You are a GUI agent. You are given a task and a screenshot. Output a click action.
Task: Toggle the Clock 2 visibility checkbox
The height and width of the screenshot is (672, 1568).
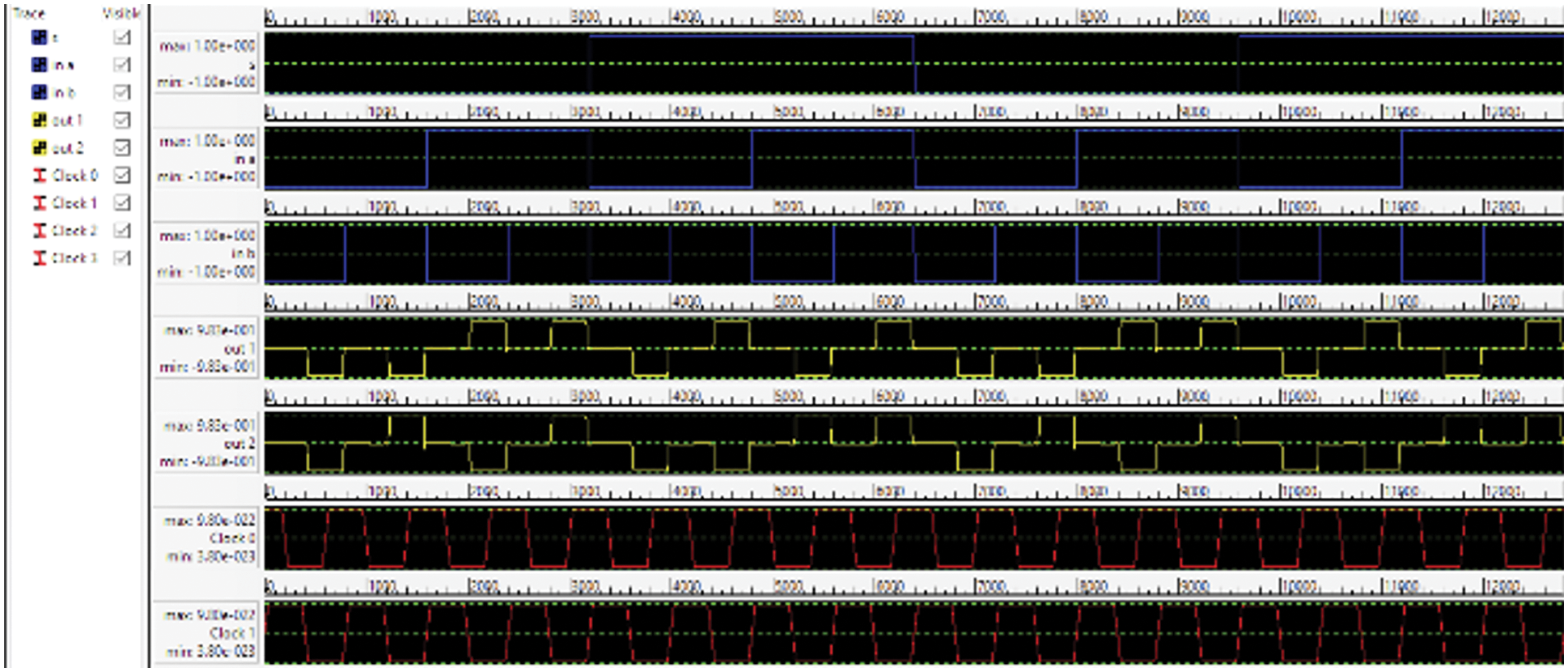point(122,230)
